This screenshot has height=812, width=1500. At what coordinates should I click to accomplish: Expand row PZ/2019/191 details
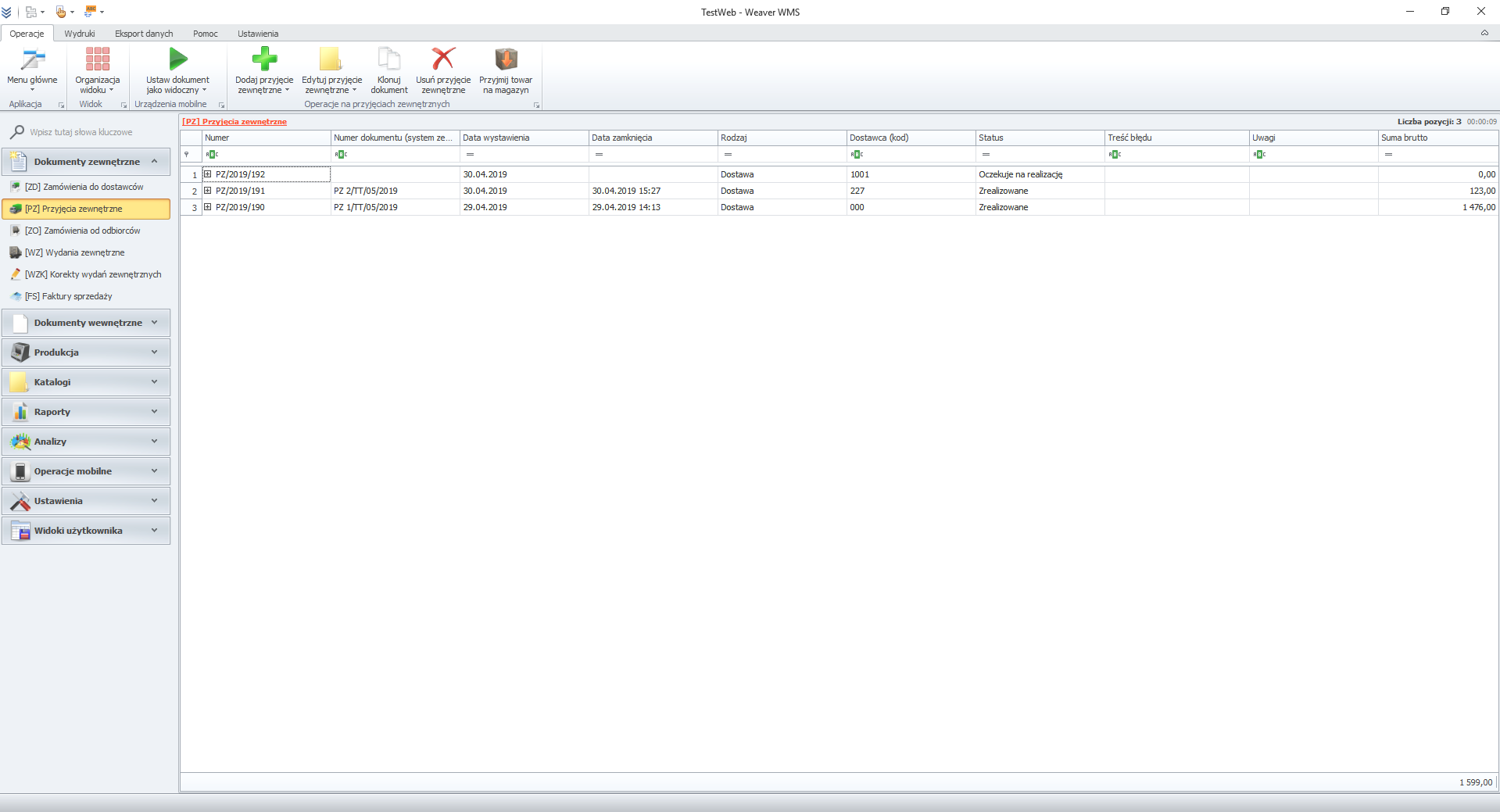click(208, 191)
